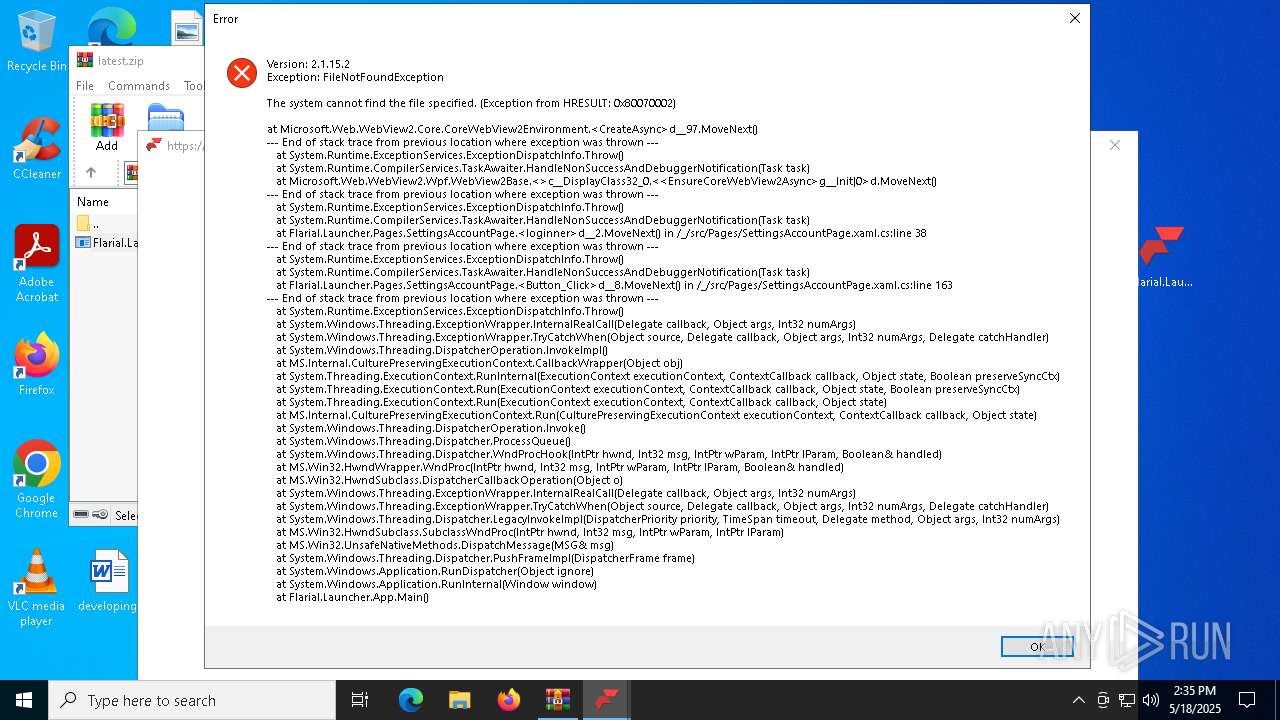Viewport: 1280px width, 720px height.
Task: Click the WinRAR up-one-level arrow
Action: point(91,173)
